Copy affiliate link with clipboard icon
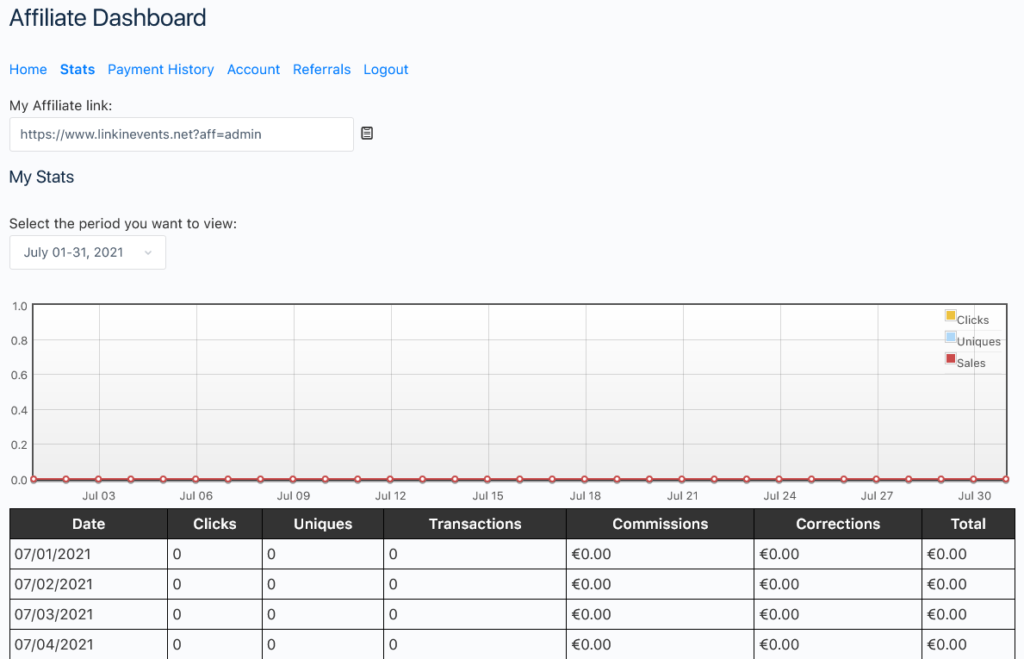This screenshot has width=1024, height=659. click(x=367, y=133)
